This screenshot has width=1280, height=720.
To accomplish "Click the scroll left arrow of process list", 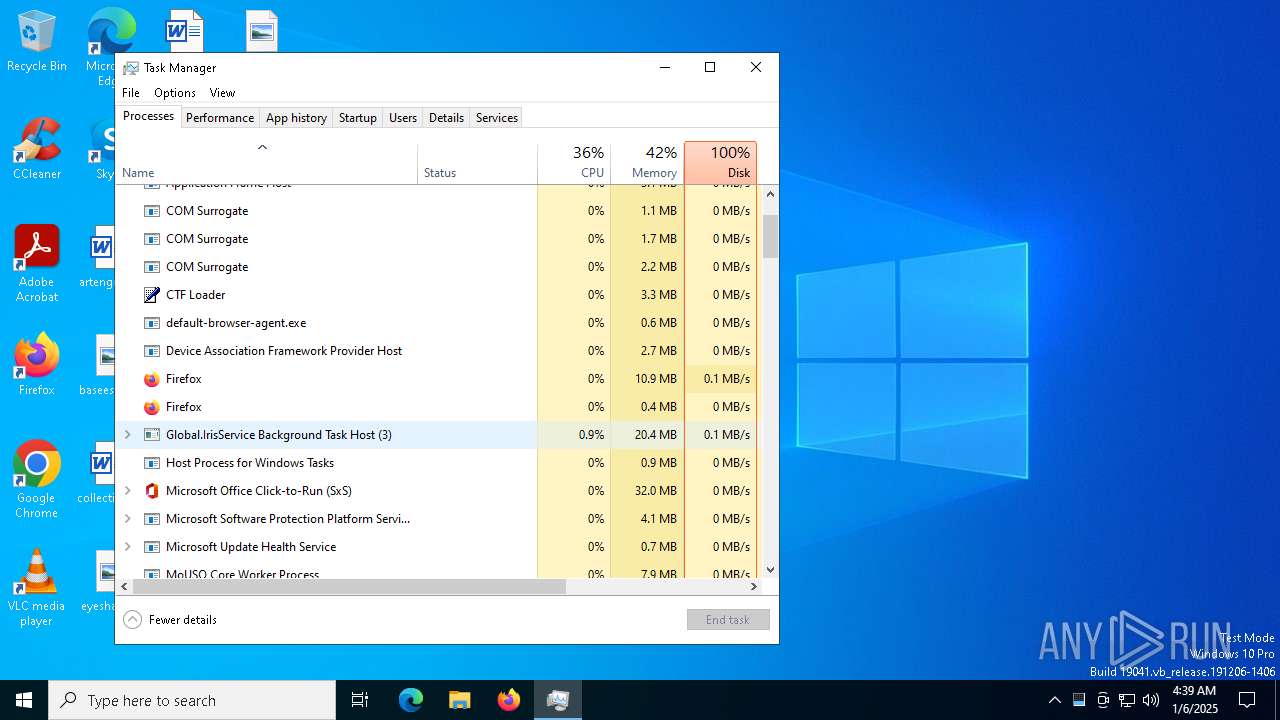I will [x=124, y=587].
